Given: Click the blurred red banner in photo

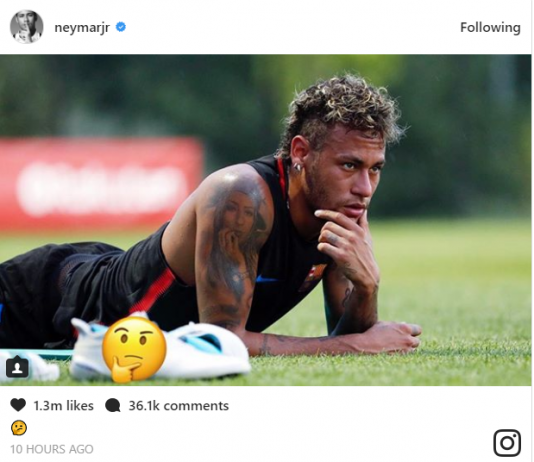Looking at the screenshot, I should click(x=101, y=185).
